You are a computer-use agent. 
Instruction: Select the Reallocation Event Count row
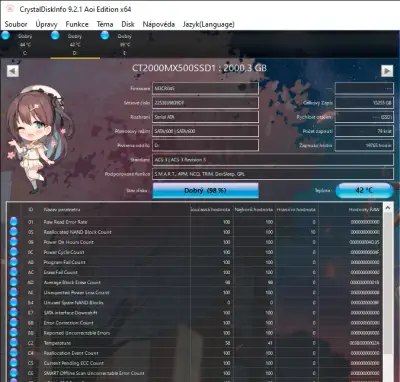tap(195, 353)
